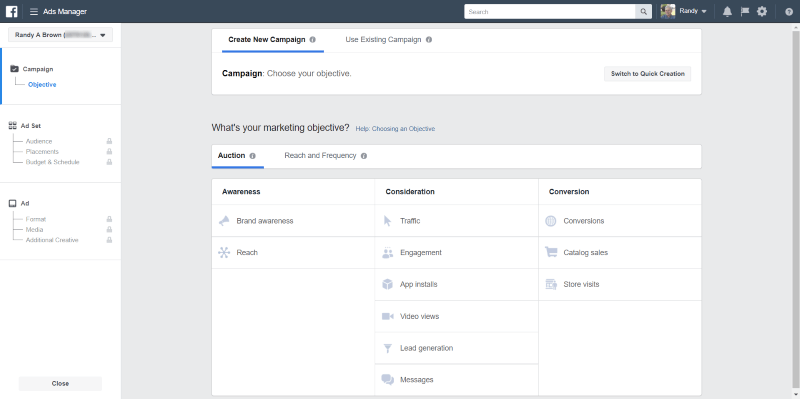Screen dimensions: 800x399
Task: Pick the Catalog sales objective
Action: (x=620, y=253)
